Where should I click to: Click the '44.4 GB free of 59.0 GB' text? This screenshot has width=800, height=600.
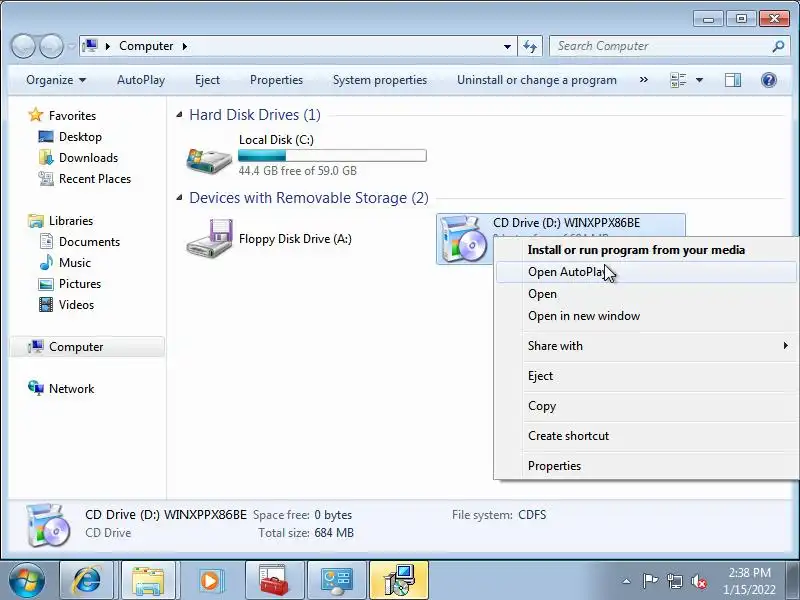point(297,171)
